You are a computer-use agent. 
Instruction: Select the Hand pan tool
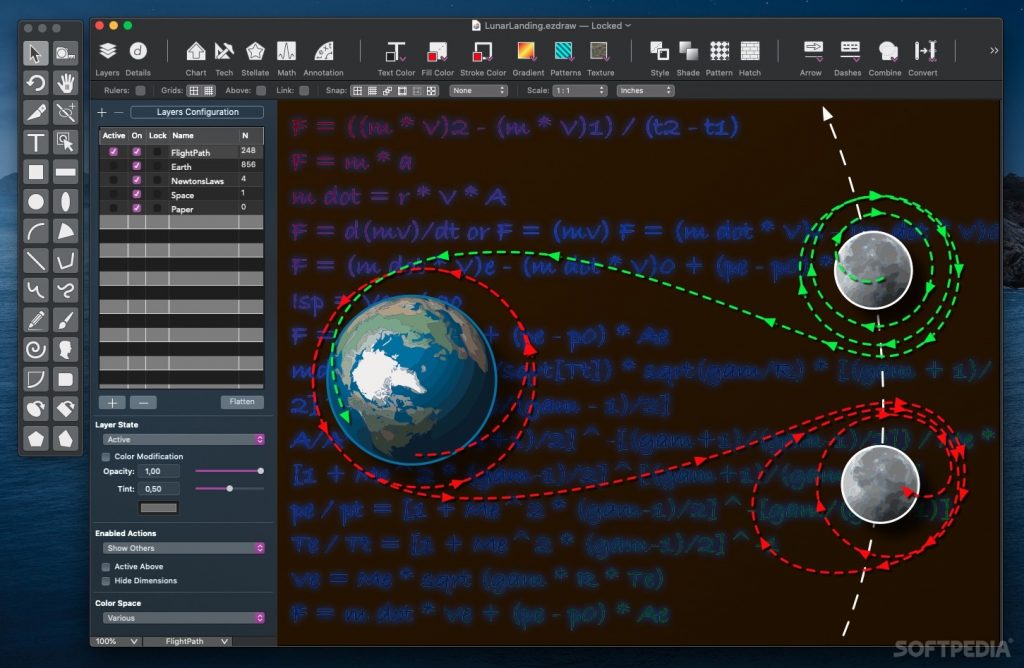(x=66, y=82)
